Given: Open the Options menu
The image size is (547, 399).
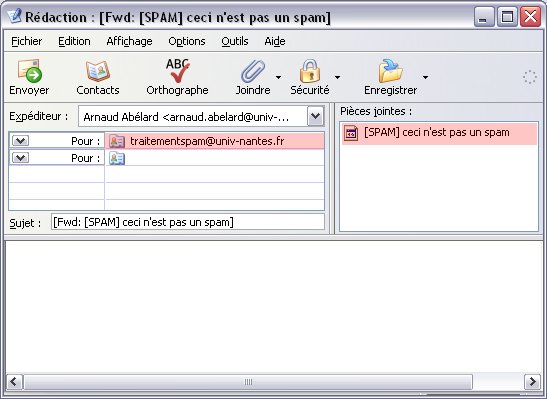Looking at the screenshot, I should pyautogui.click(x=187, y=41).
